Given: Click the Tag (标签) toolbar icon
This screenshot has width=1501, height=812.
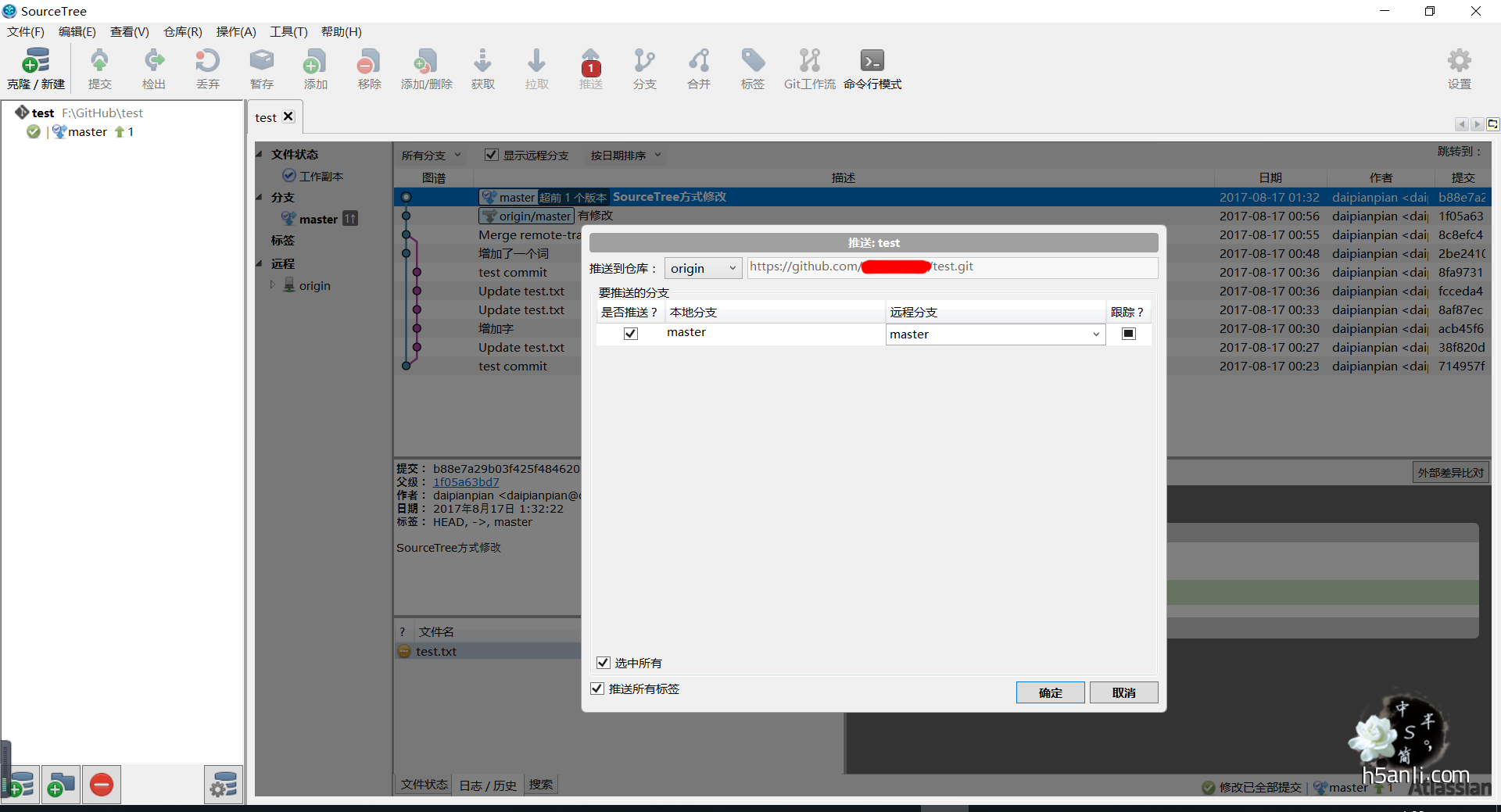Looking at the screenshot, I should point(753,68).
